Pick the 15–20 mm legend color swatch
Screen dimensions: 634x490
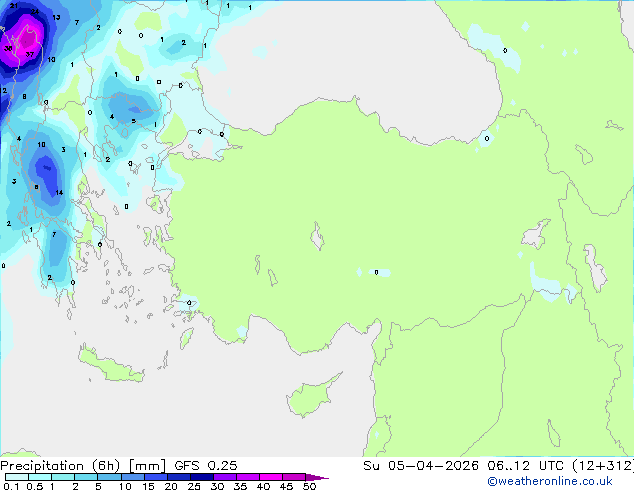(x=156, y=477)
